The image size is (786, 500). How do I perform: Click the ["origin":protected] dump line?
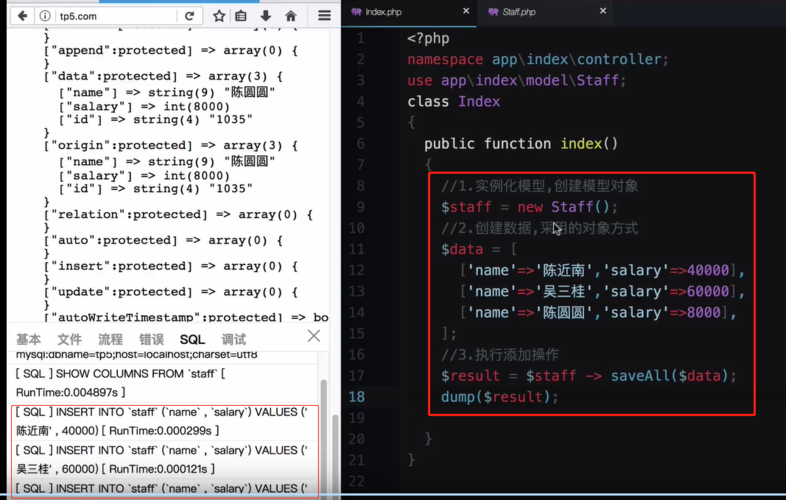[171, 145]
